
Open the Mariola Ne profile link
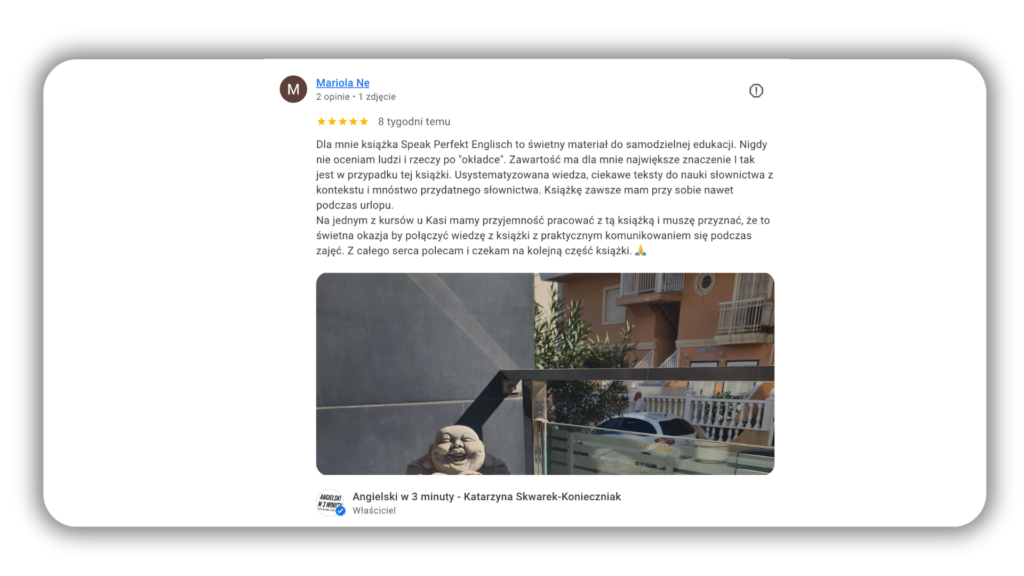pyautogui.click(x=343, y=83)
